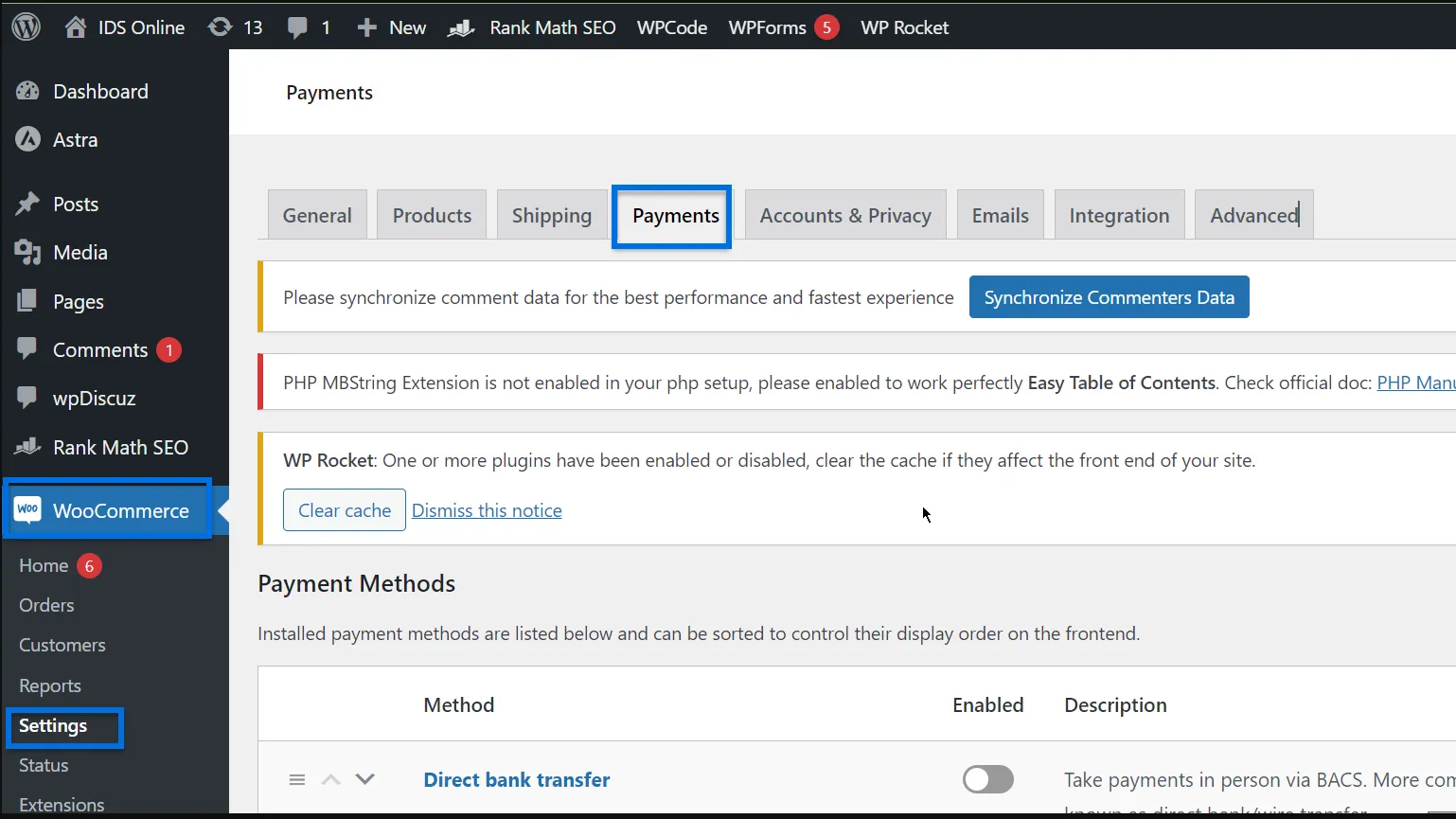Open the Customers submenu item
1456x819 pixels.
coord(62,645)
